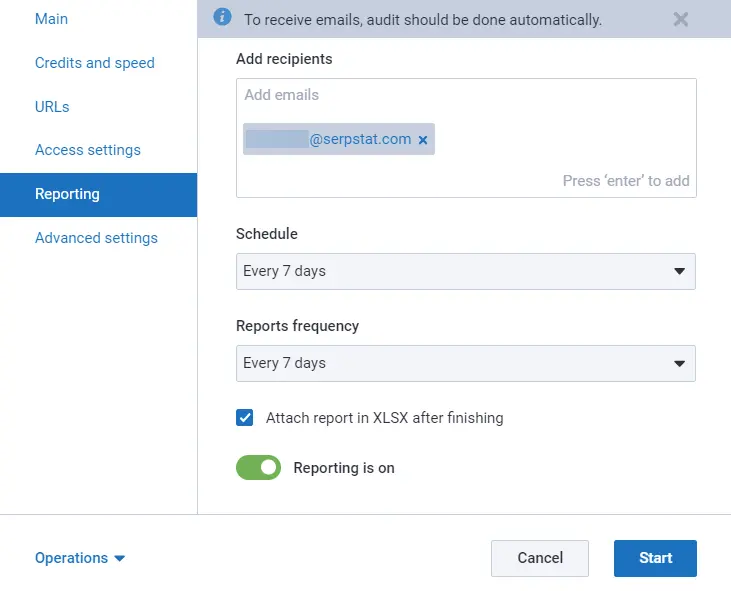Viewport: 731px width, 591px height.
Task: Turn off the Reporting toggle switch
Action: [x=258, y=468]
